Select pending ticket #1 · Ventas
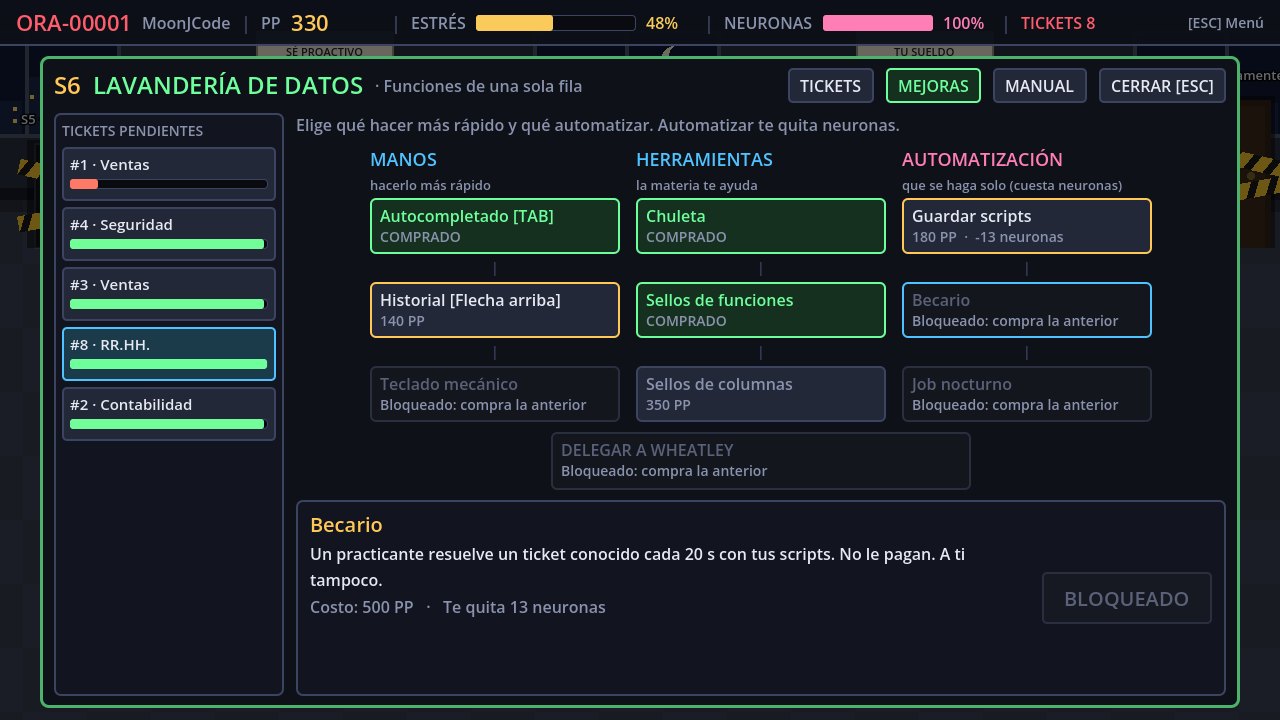1280x720 pixels. pos(169,174)
